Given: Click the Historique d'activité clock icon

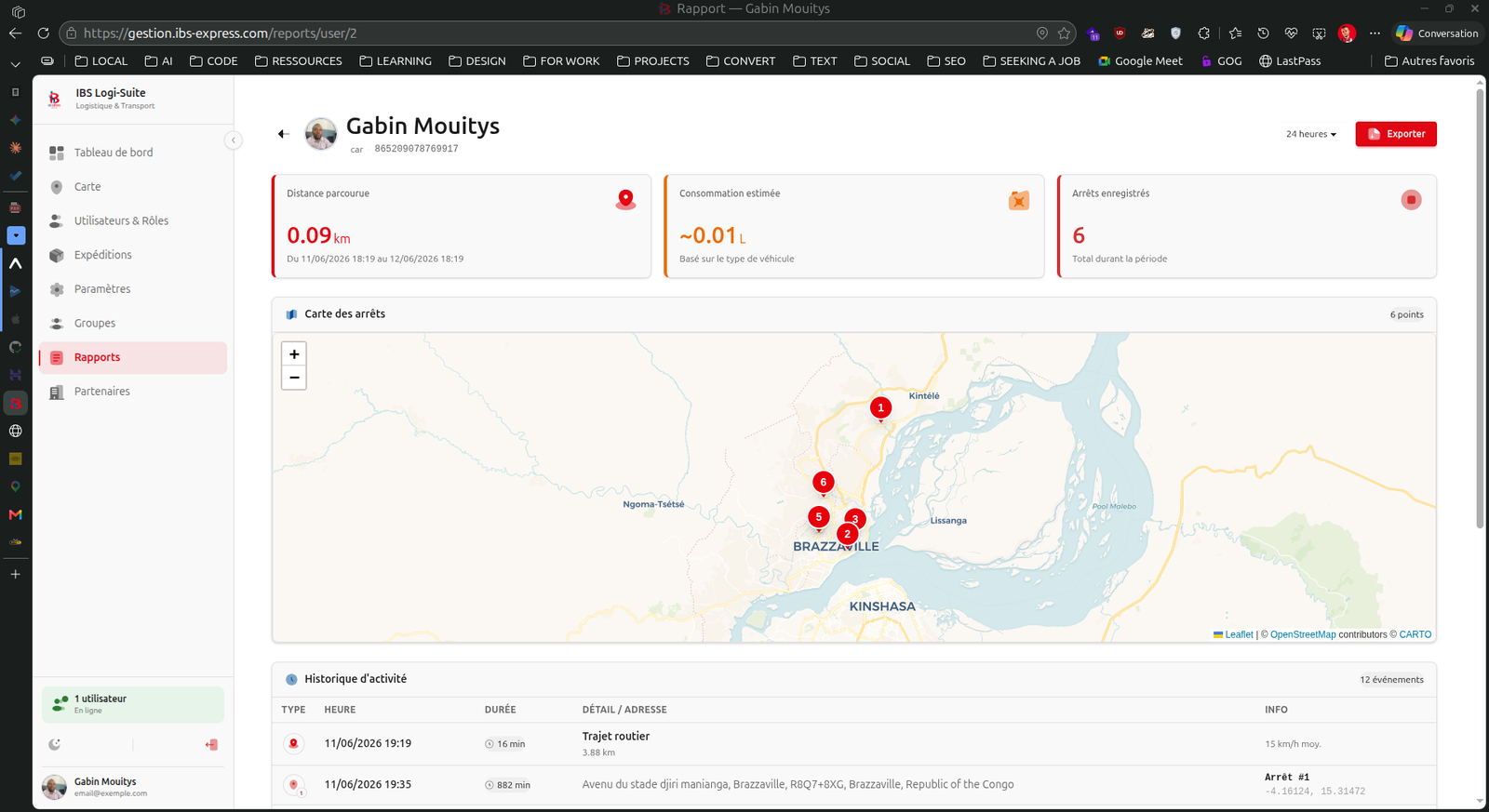Looking at the screenshot, I should click(291, 680).
